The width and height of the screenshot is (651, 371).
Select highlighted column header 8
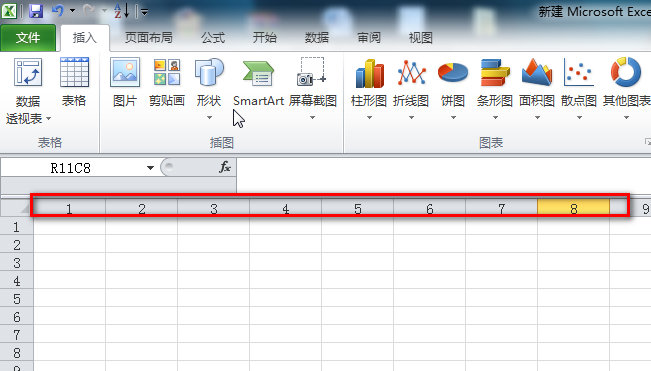[574, 207]
